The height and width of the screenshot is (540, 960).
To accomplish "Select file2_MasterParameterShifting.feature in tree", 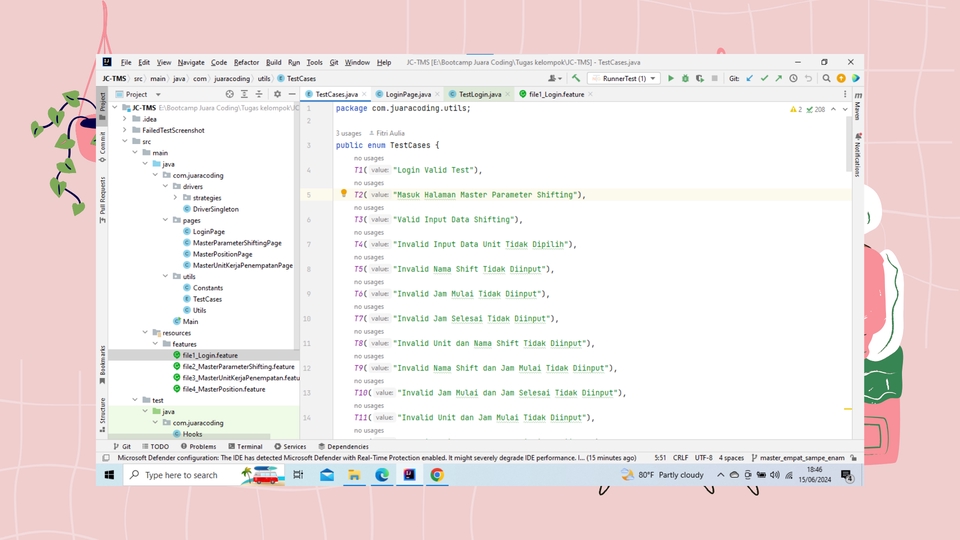I will click(238, 366).
